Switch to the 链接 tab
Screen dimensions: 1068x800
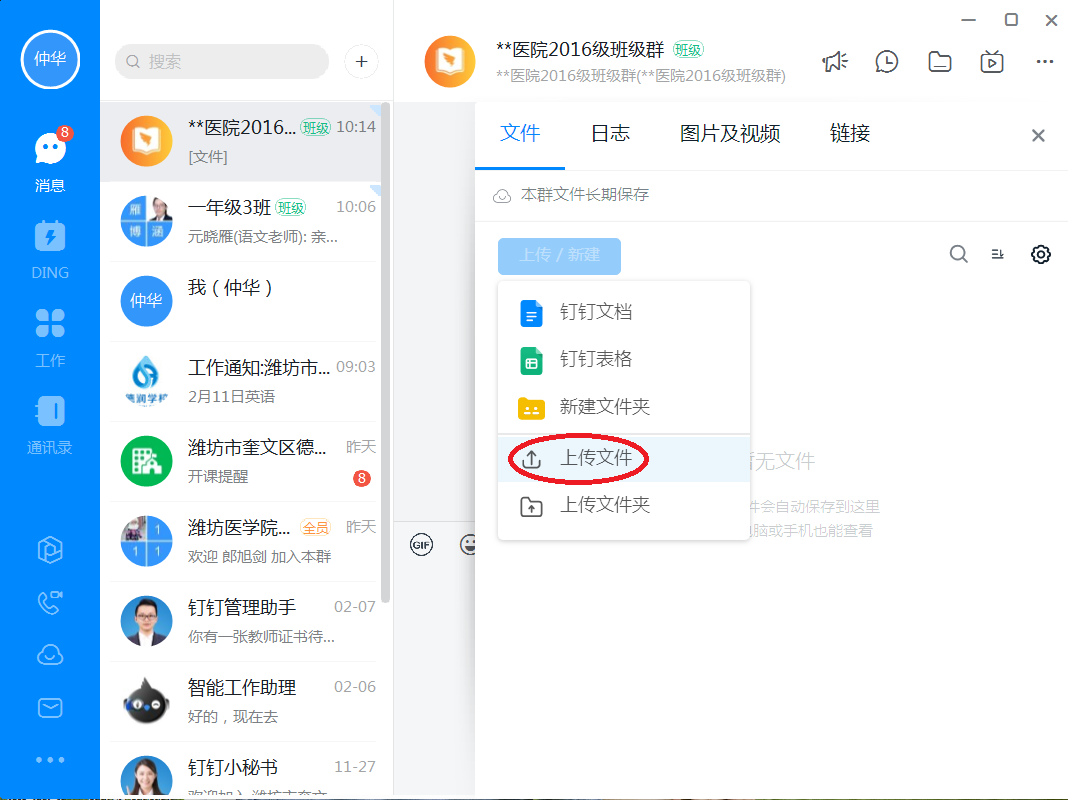(x=849, y=133)
